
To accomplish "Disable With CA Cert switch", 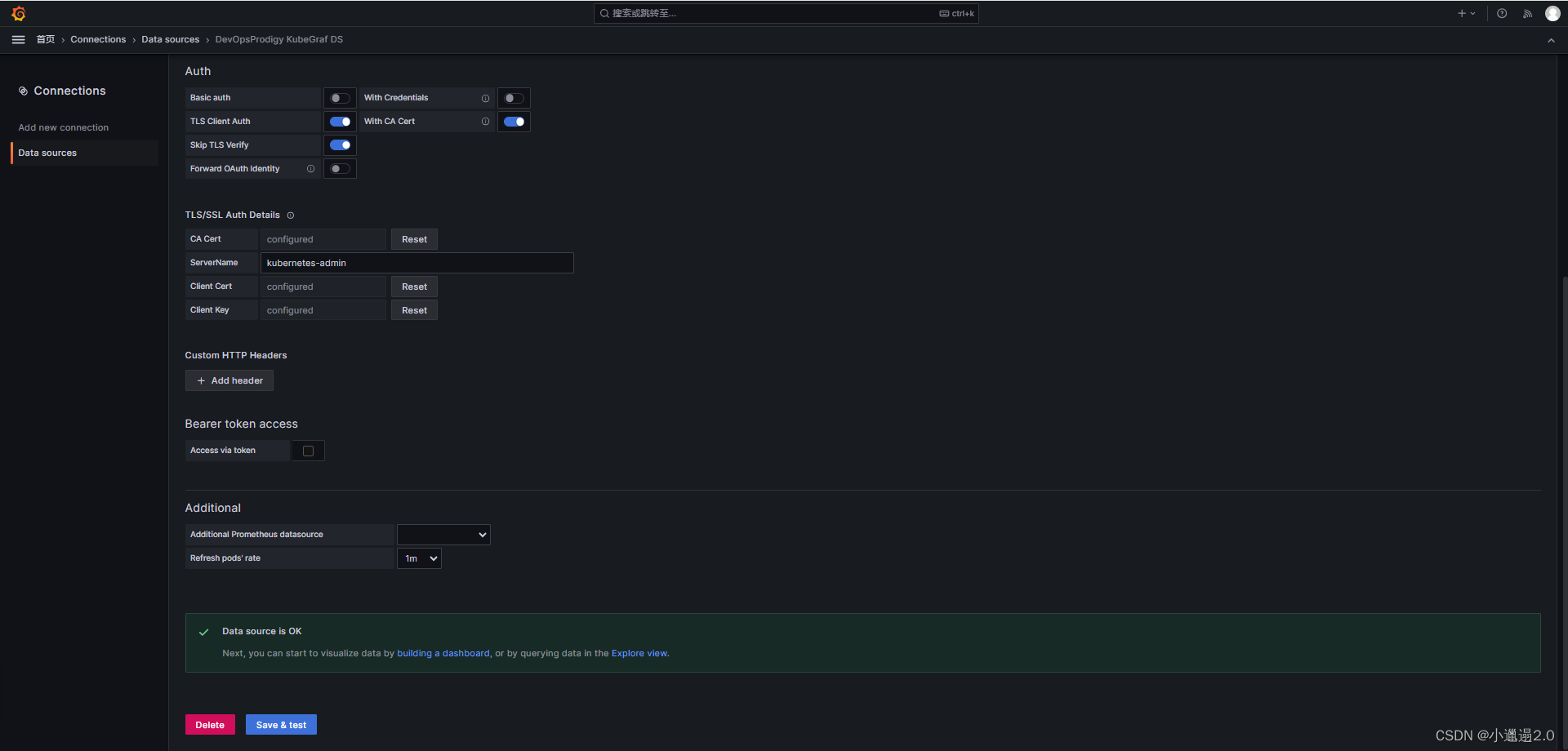I will (514, 122).
